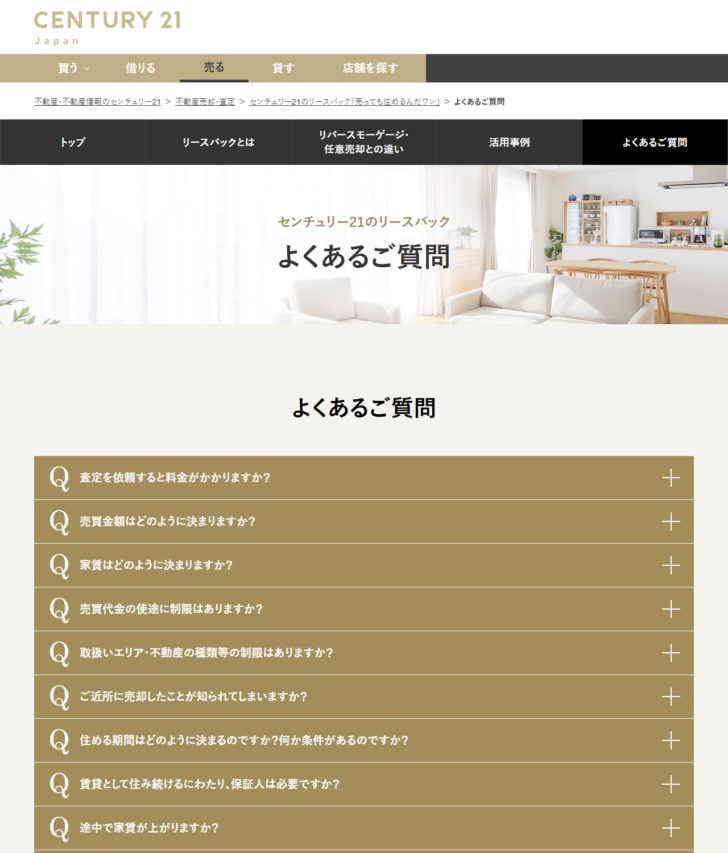Expand the 途中で家賃が上がりますか plus icon
The height and width of the screenshot is (853, 728).
[671, 829]
